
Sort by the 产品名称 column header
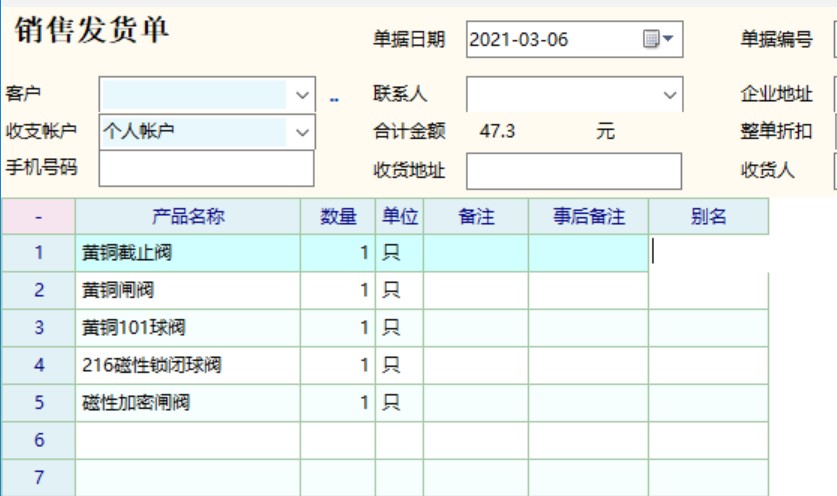pyautogui.click(x=187, y=216)
